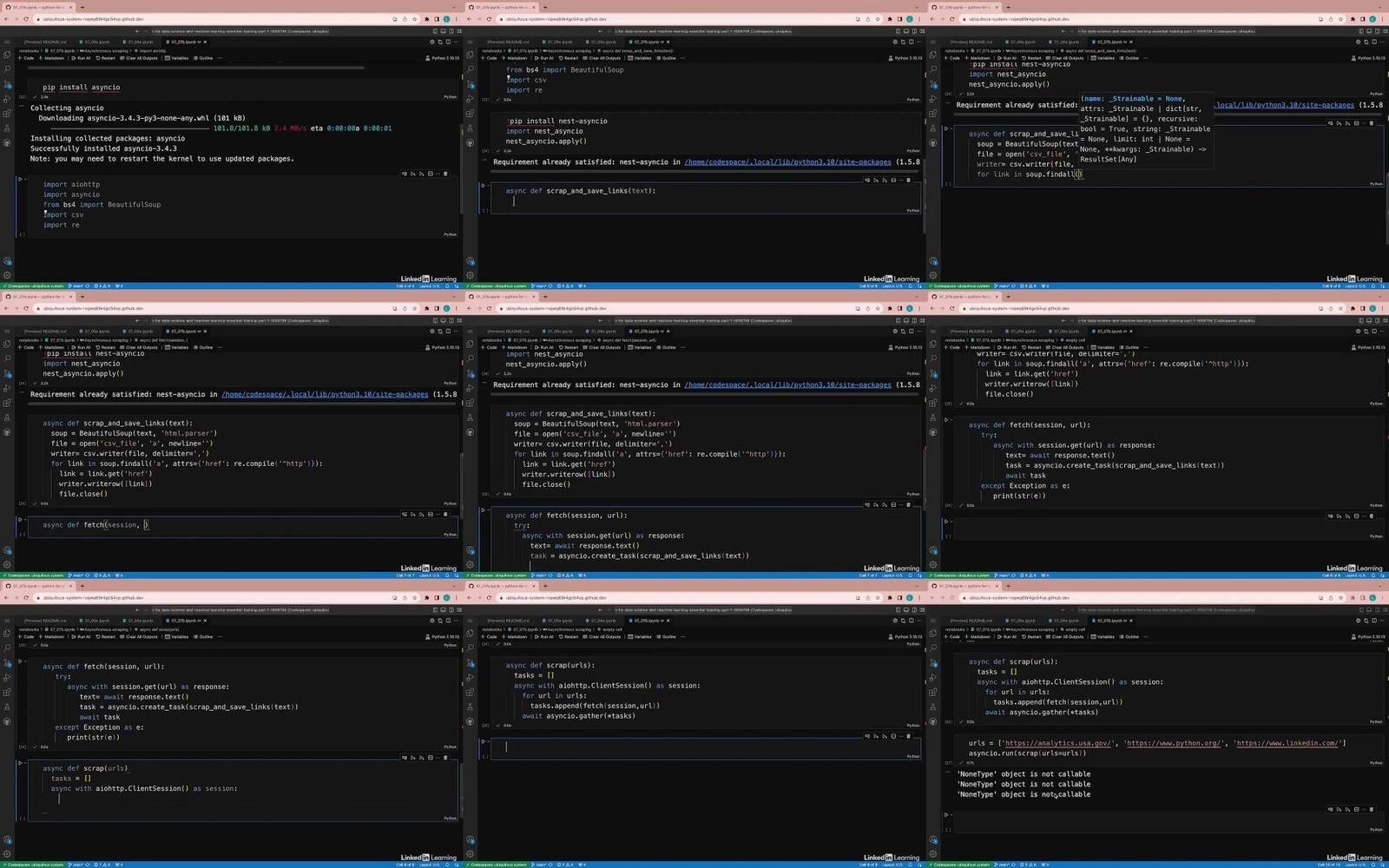
Task: Close the active notebook tab in top-right frame
Action: pyautogui.click(x=1131, y=42)
